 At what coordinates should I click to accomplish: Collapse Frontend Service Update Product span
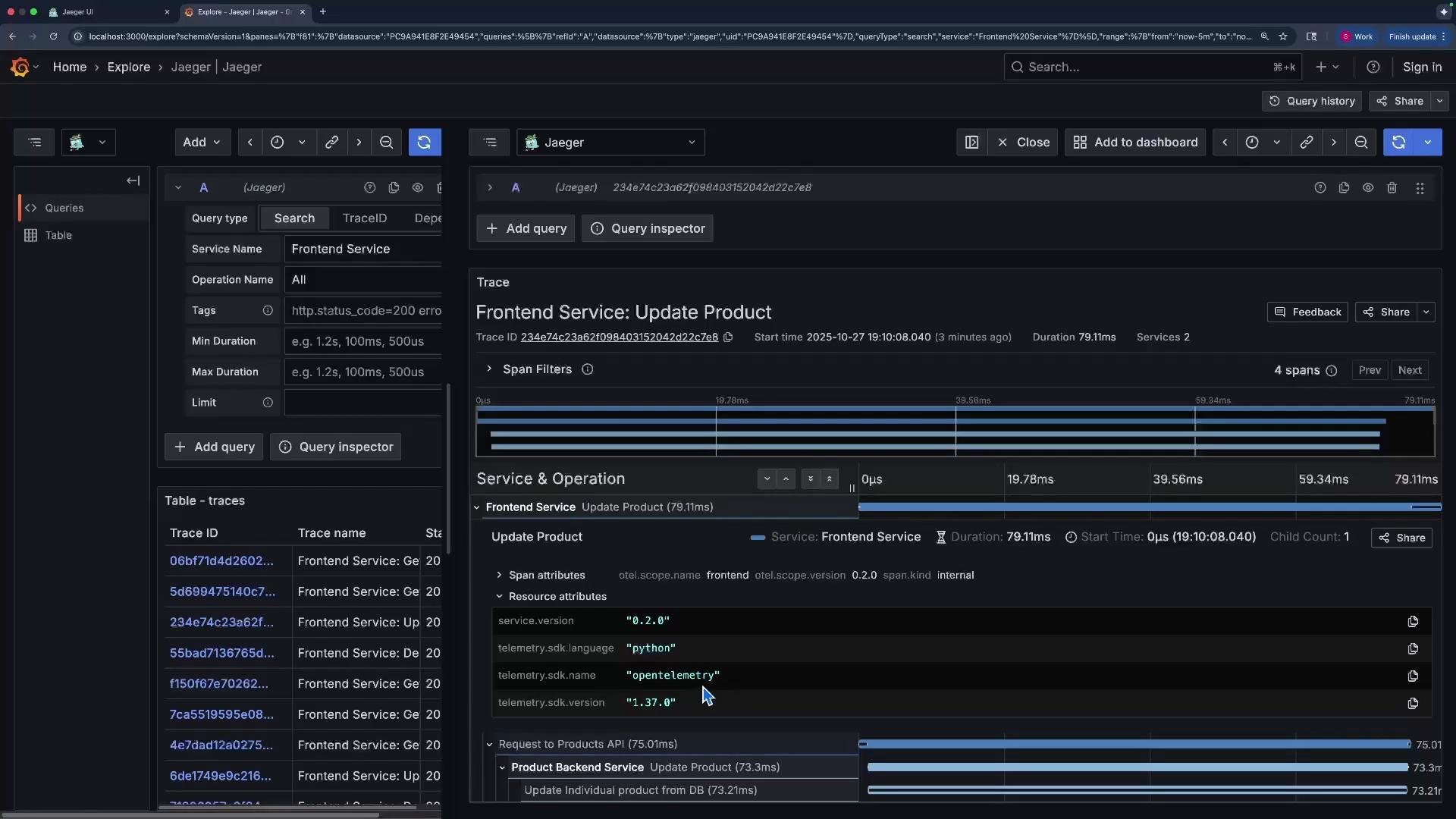click(477, 507)
